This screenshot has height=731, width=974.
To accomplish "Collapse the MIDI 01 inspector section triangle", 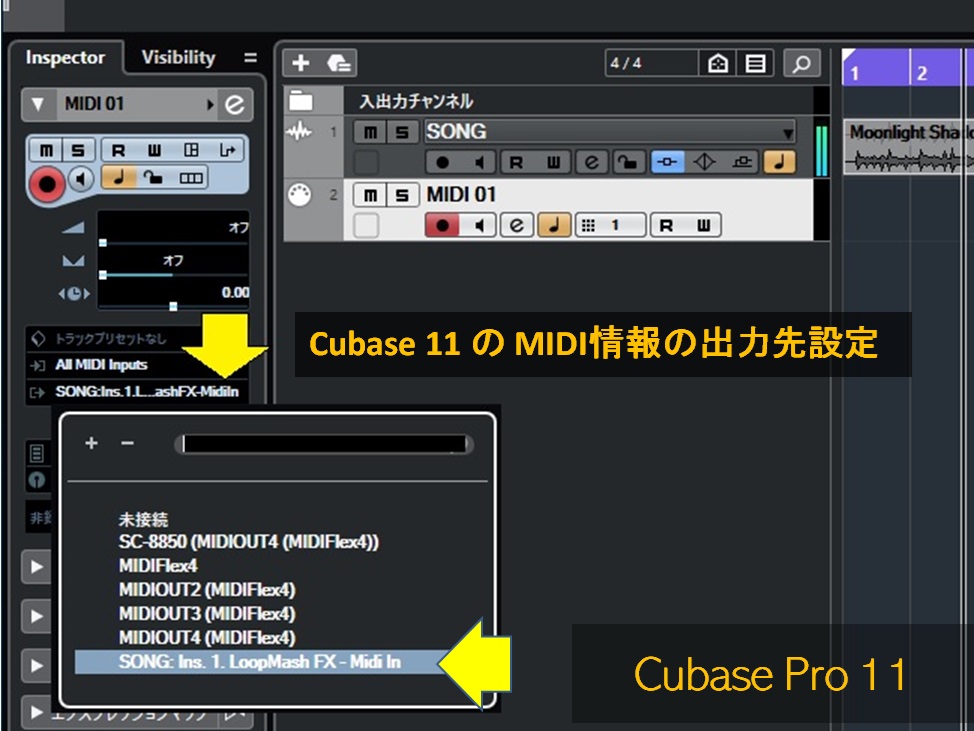I will pos(38,104).
